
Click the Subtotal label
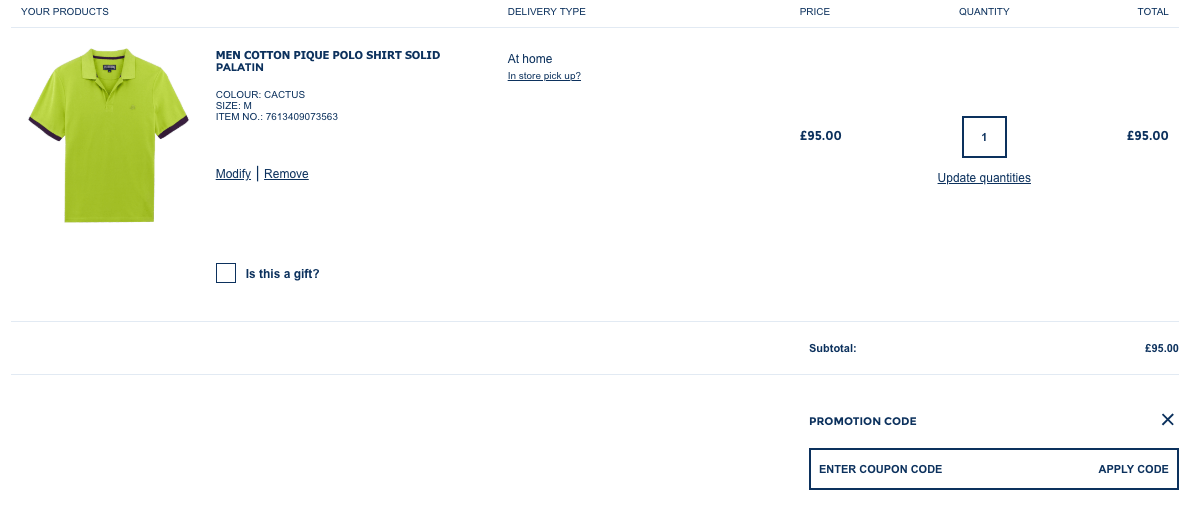pyautogui.click(x=832, y=348)
